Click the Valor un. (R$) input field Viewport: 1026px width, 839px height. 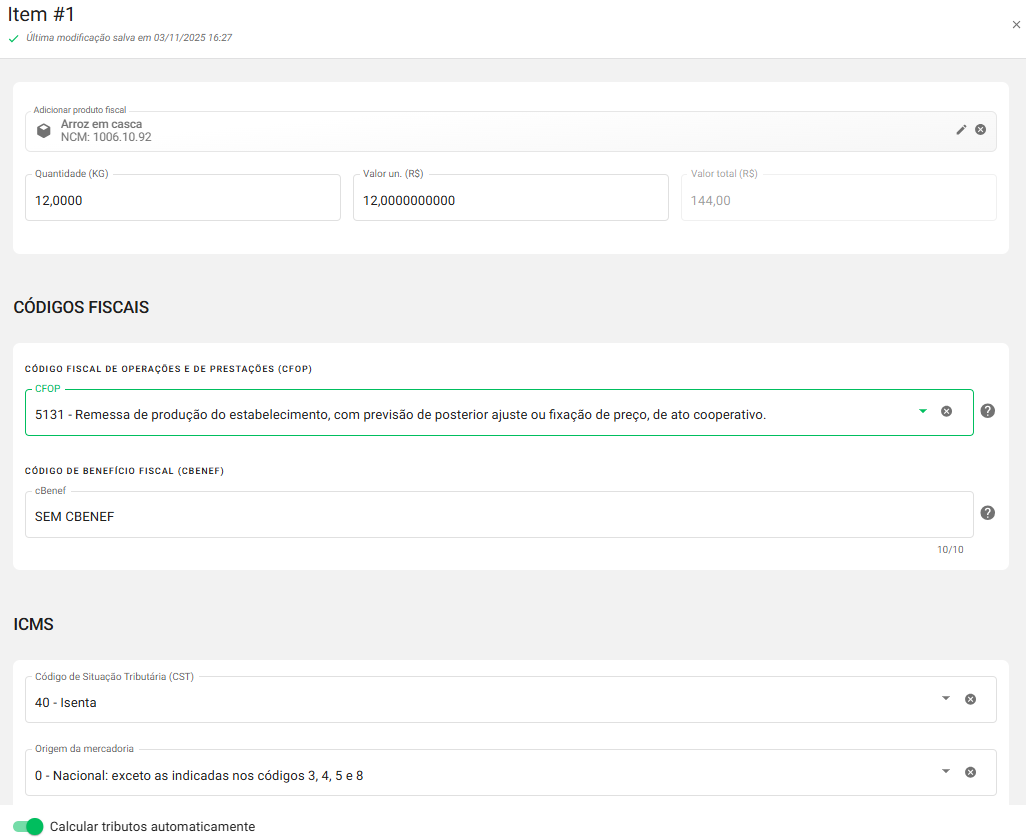pos(510,200)
